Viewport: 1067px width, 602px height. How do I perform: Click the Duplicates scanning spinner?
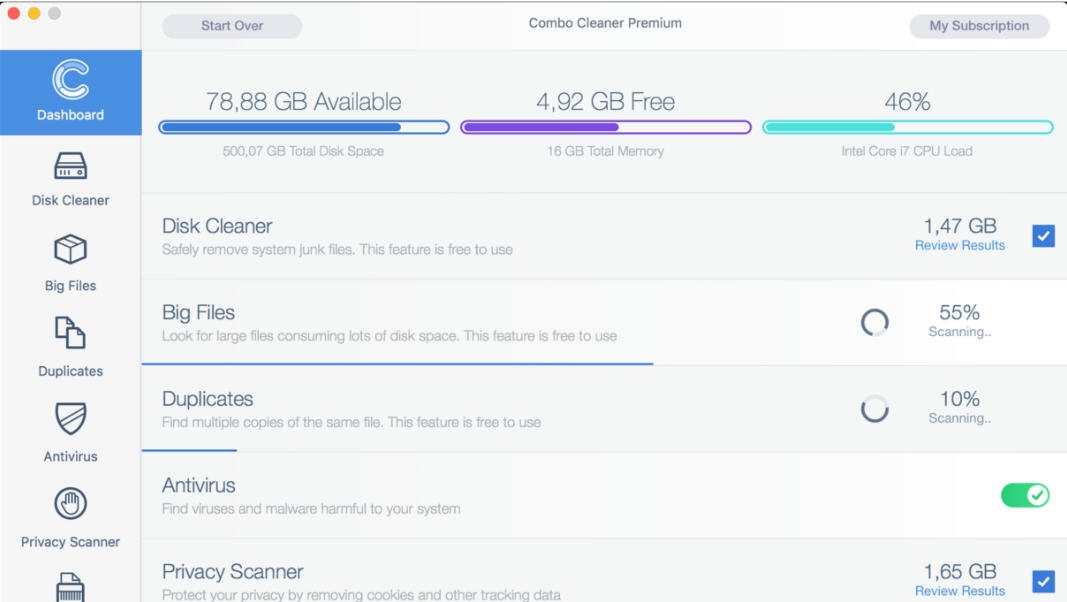pos(873,409)
